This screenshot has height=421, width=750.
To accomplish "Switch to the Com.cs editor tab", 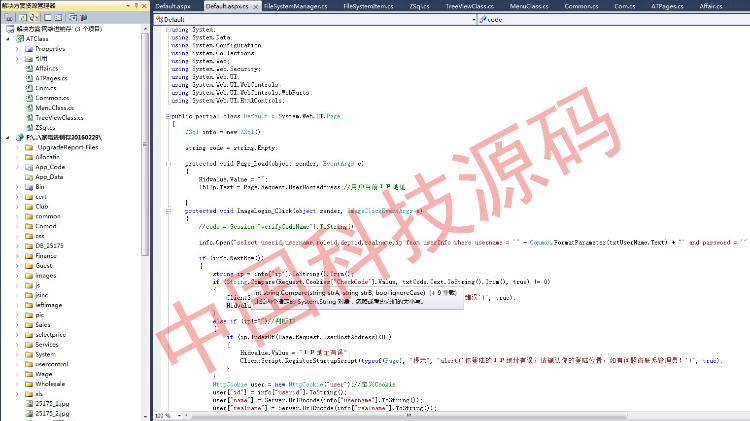I will 625,6.
